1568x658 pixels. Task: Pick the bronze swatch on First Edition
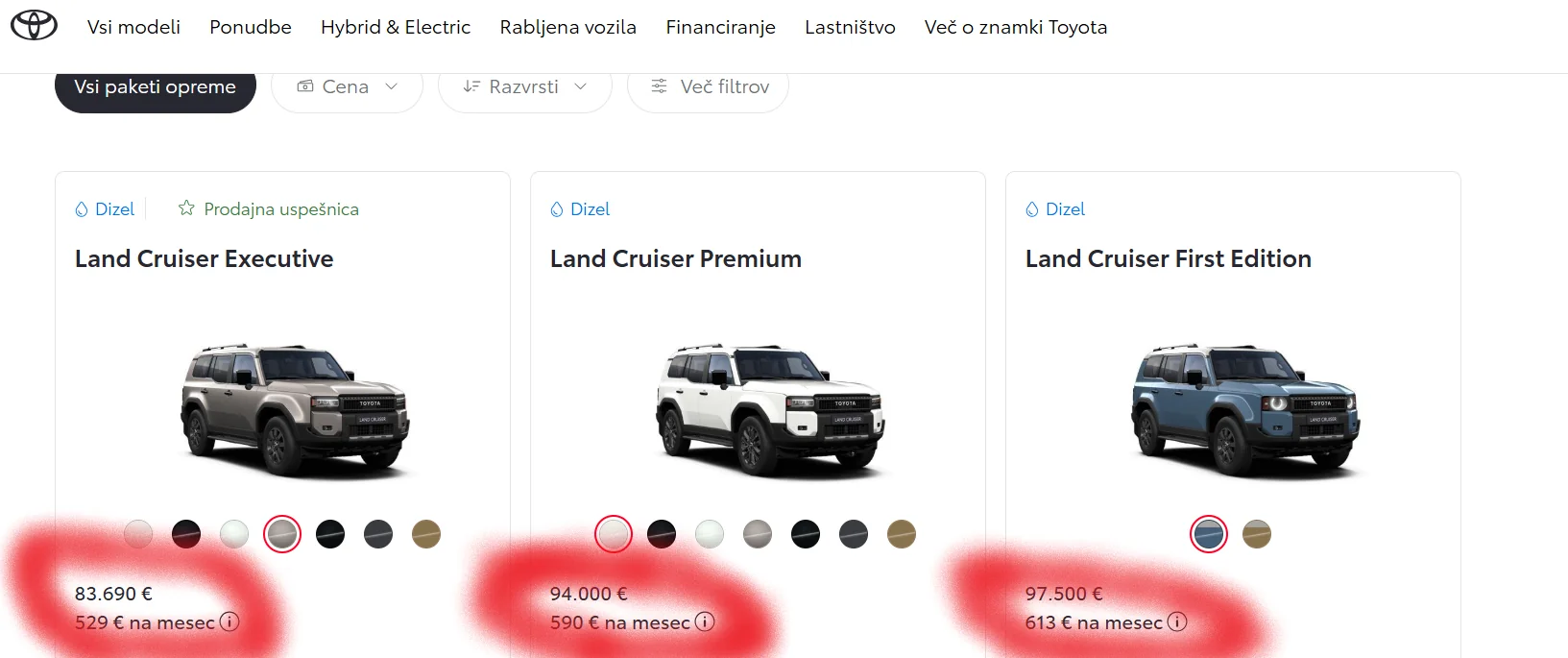[x=1257, y=534]
